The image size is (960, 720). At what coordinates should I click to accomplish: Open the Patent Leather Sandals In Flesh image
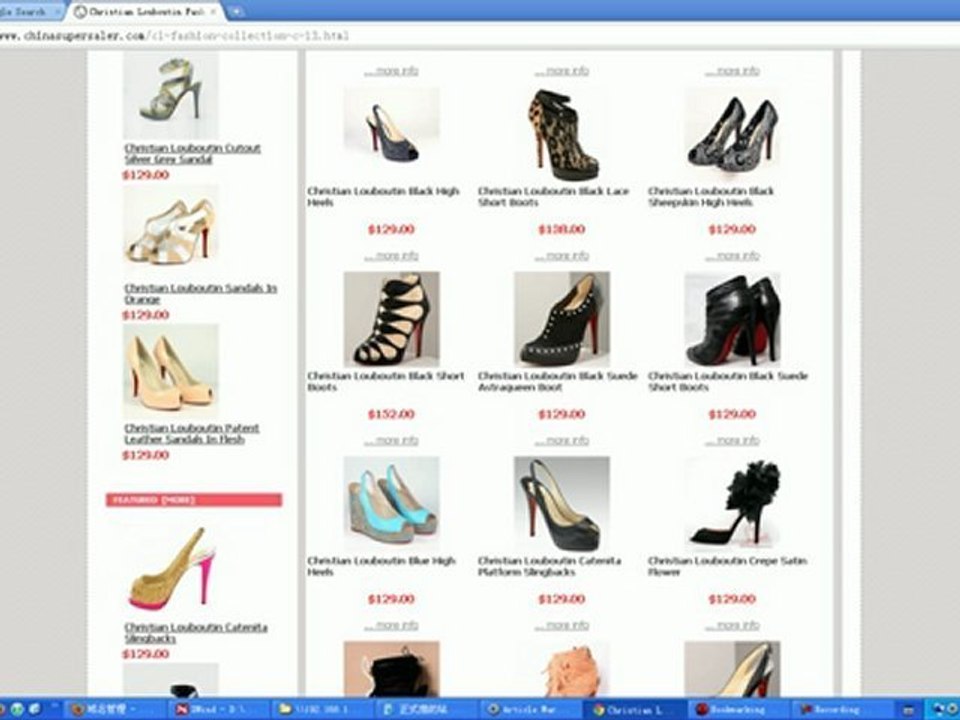tap(171, 371)
